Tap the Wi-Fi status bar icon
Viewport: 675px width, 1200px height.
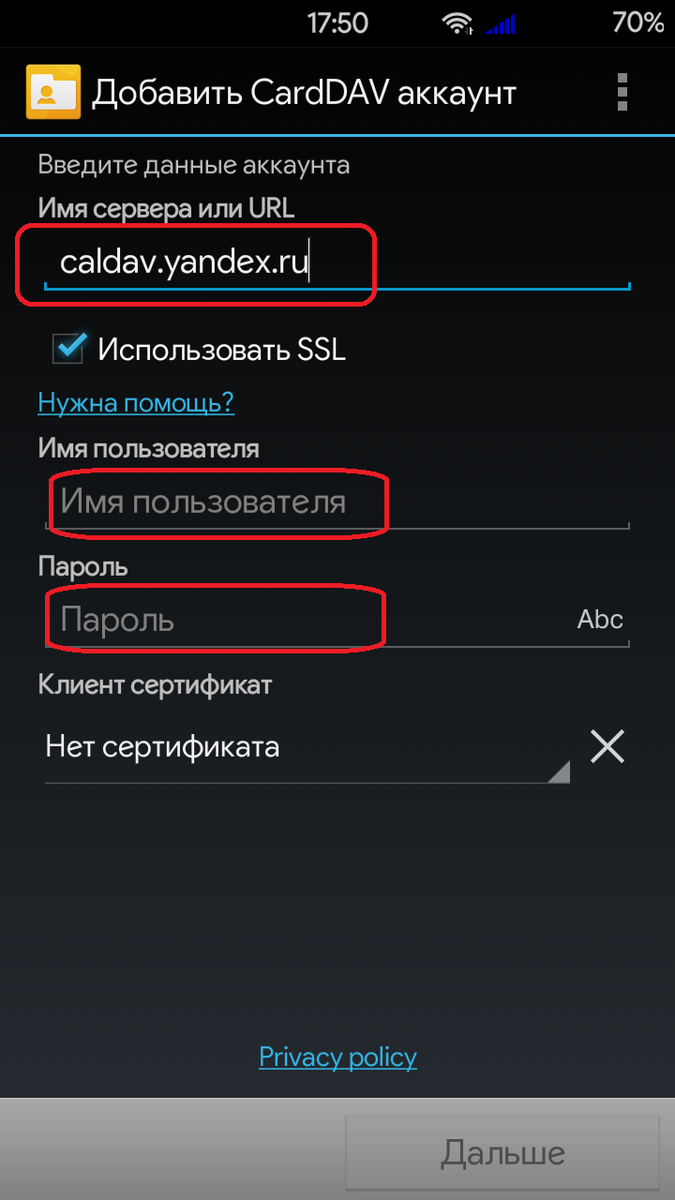460,23
